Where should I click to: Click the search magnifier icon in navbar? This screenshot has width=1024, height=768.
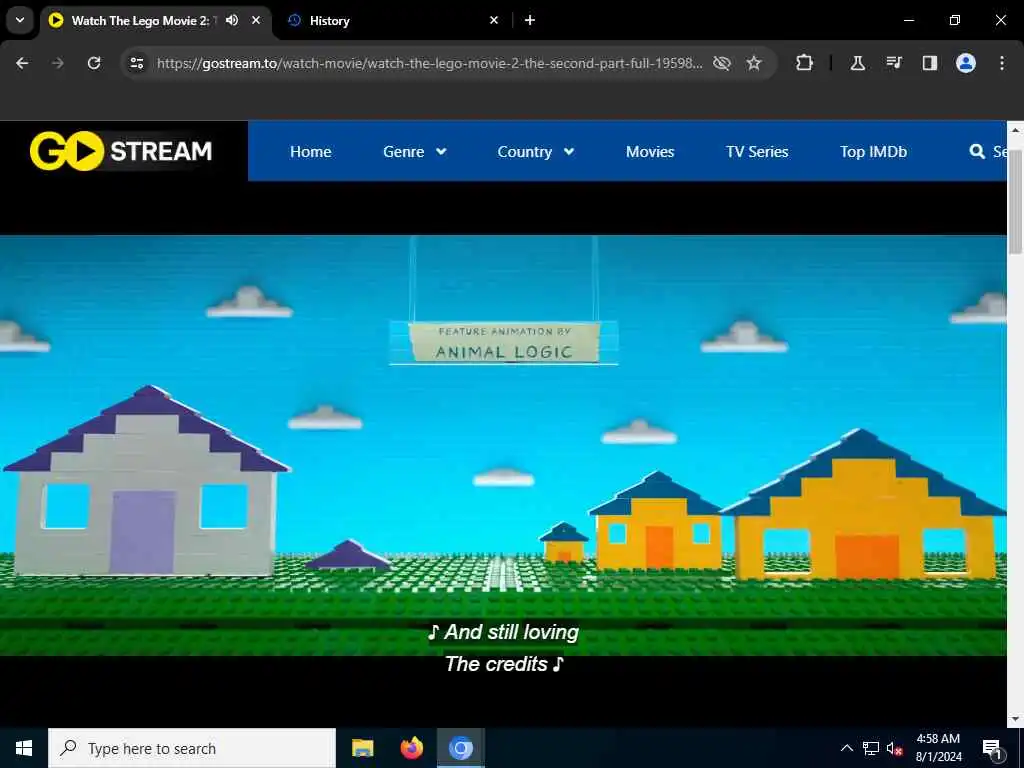(977, 152)
